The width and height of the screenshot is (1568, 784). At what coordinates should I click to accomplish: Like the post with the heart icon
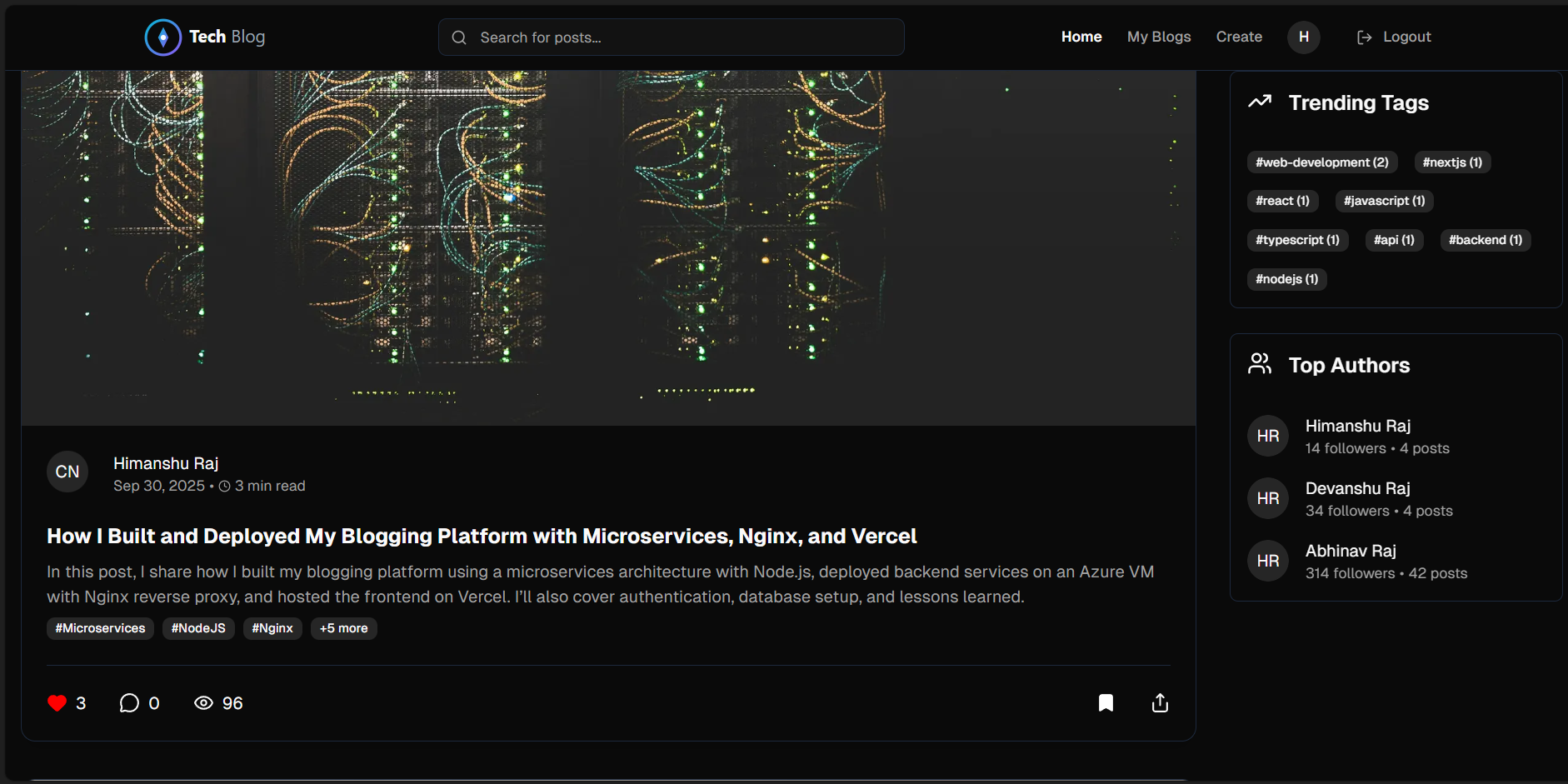[x=57, y=703]
